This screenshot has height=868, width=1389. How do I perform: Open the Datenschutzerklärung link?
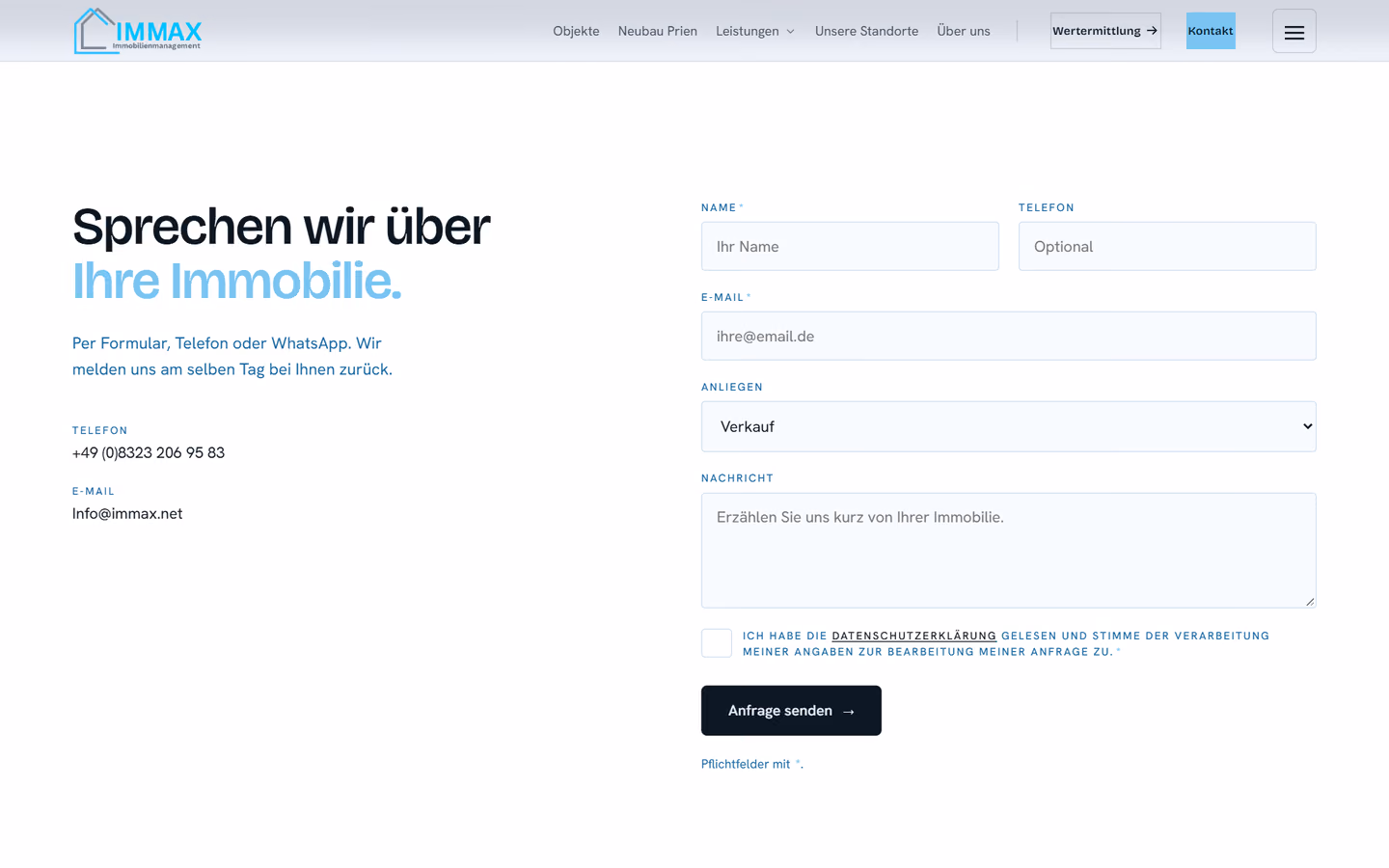[913, 636]
